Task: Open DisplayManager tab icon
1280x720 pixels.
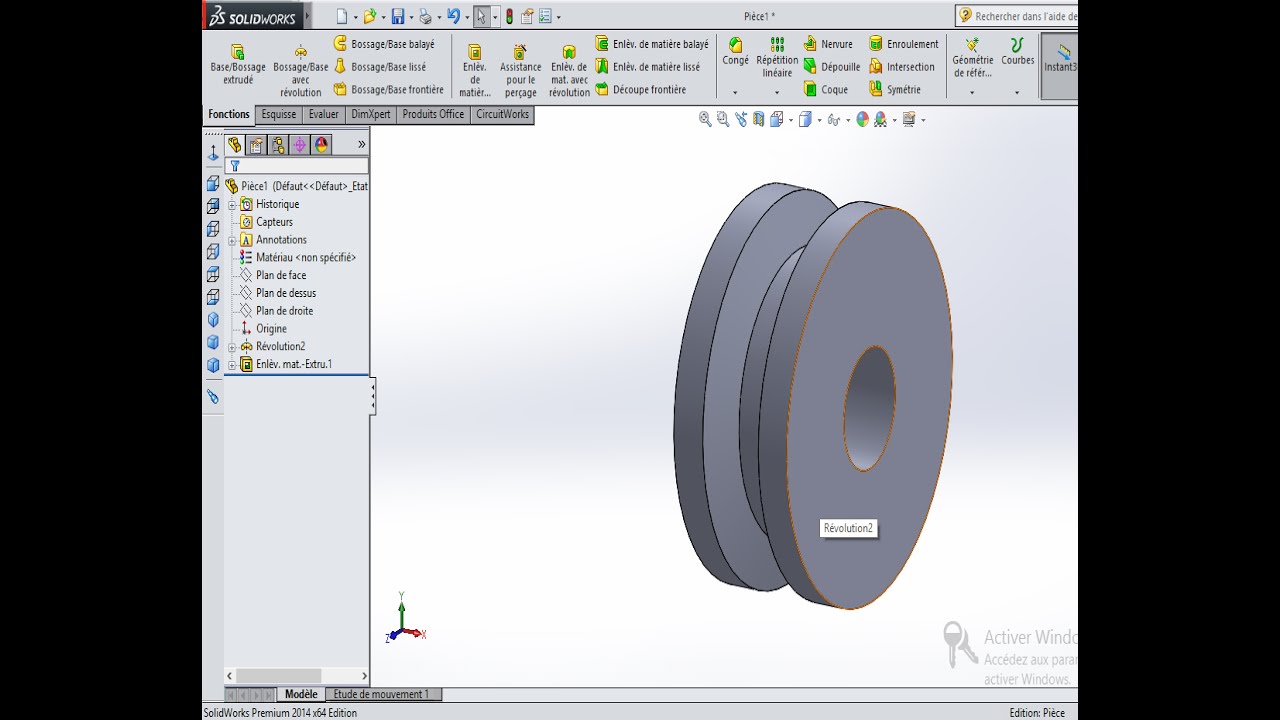Action: click(321, 145)
